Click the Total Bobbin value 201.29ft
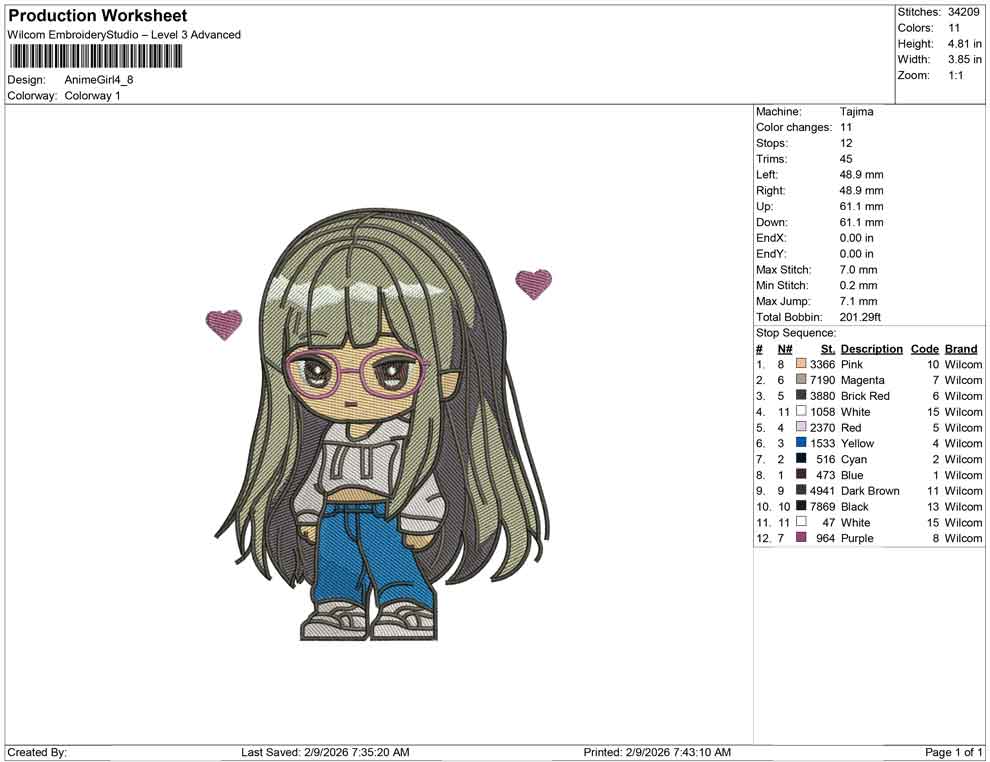990x762 pixels. 861,317
